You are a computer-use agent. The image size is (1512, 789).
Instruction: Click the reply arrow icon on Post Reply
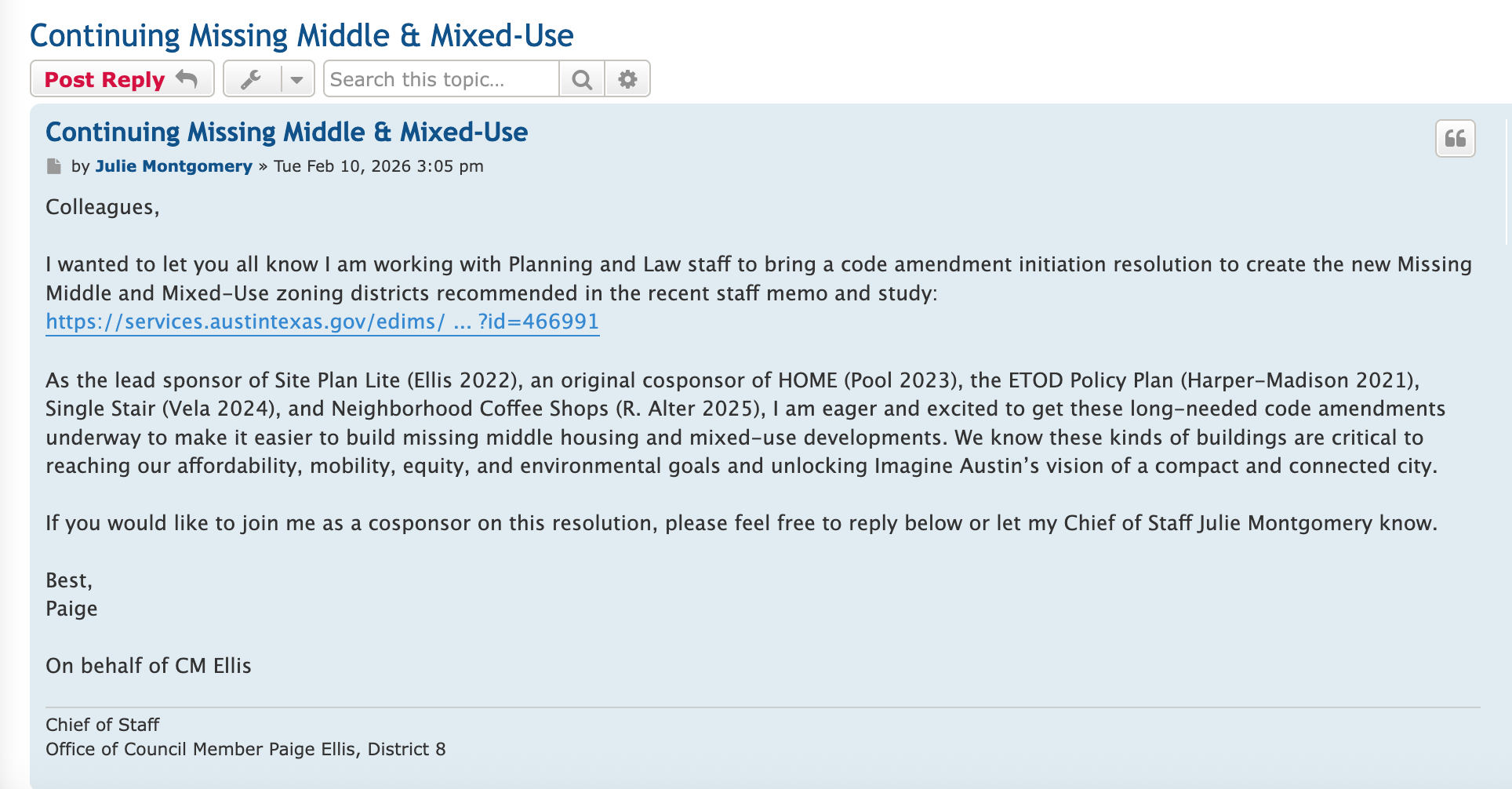point(187,79)
